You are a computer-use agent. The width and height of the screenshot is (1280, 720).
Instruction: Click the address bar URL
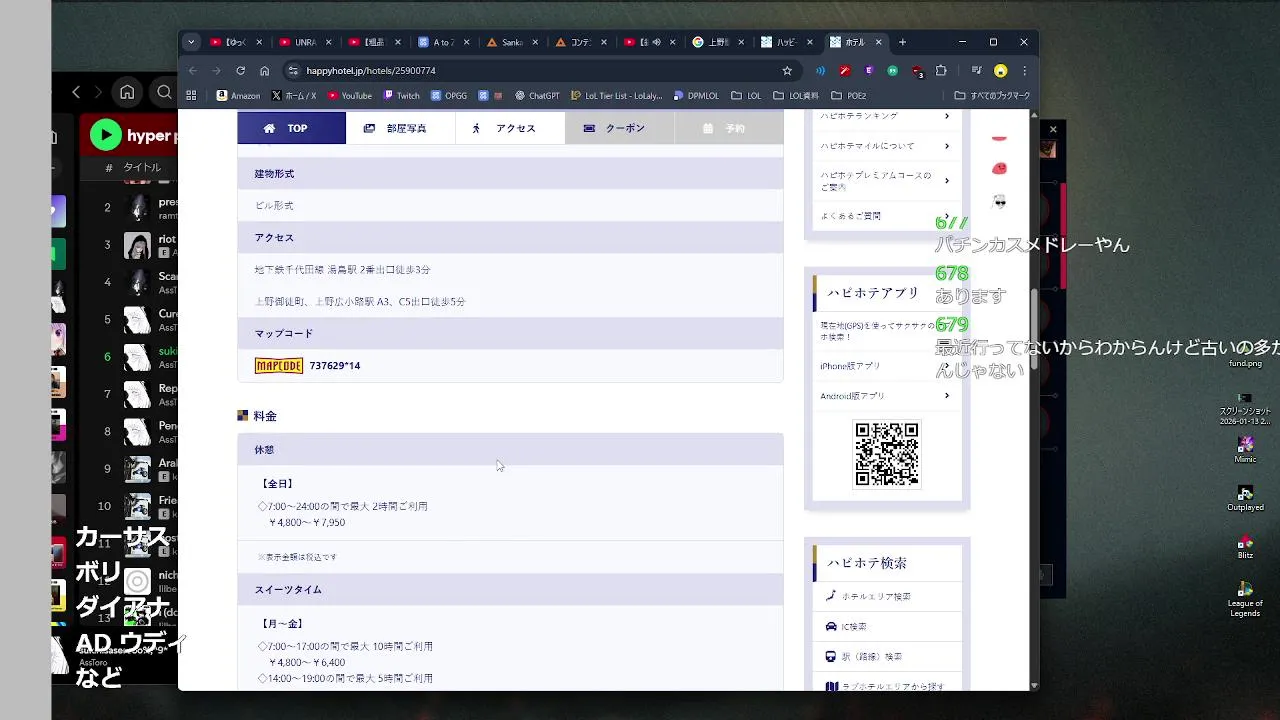click(371, 71)
